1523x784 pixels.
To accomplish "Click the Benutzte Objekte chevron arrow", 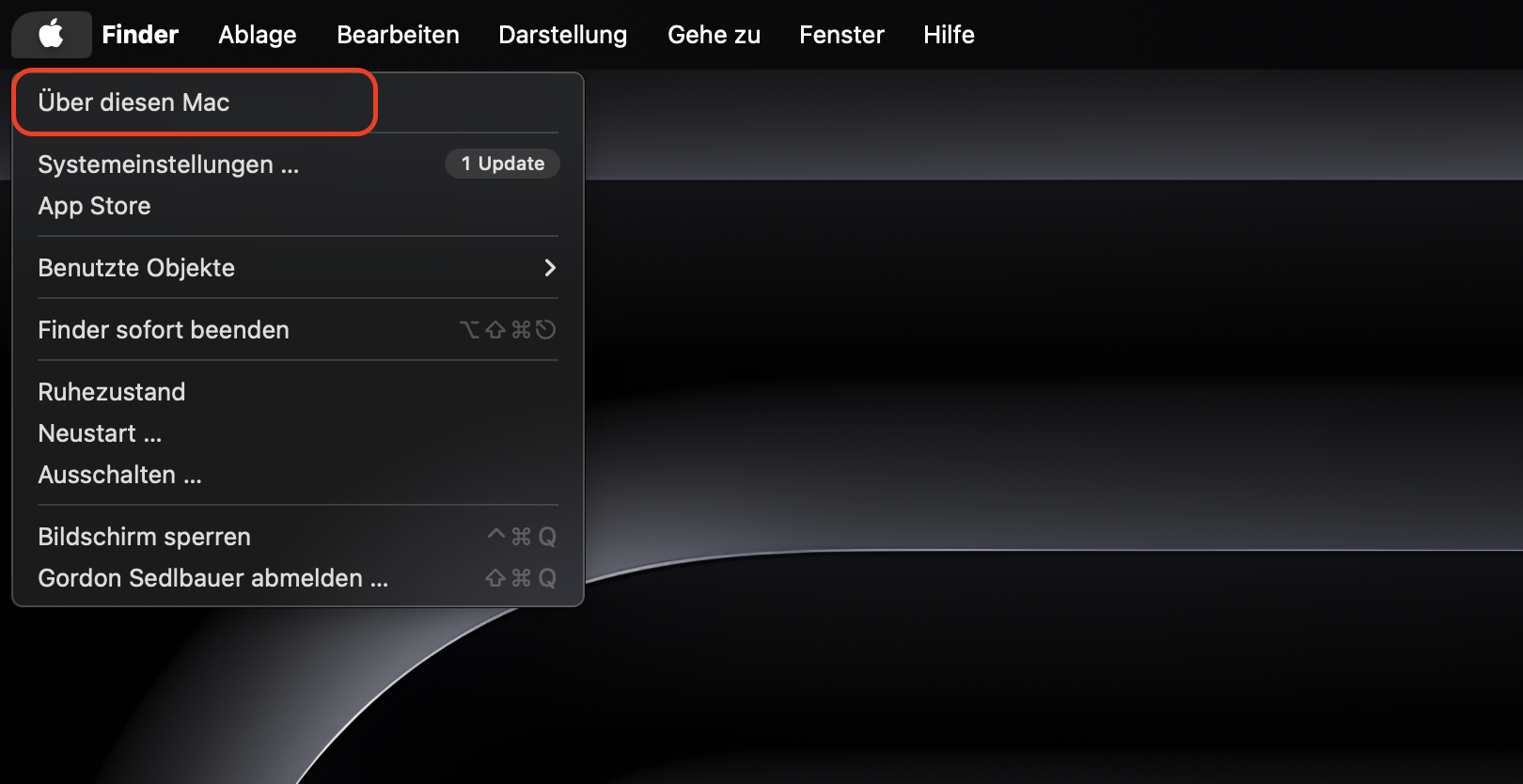I will point(550,268).
